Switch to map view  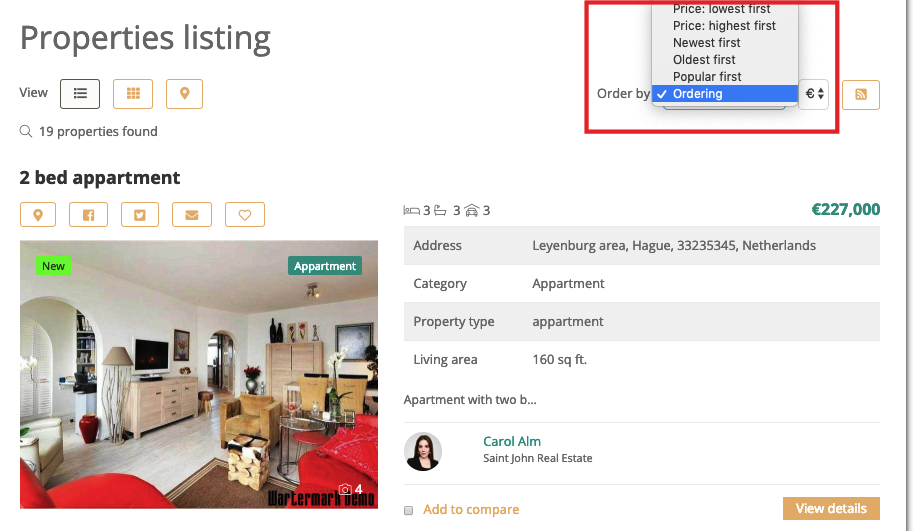[x=184, y=94]
